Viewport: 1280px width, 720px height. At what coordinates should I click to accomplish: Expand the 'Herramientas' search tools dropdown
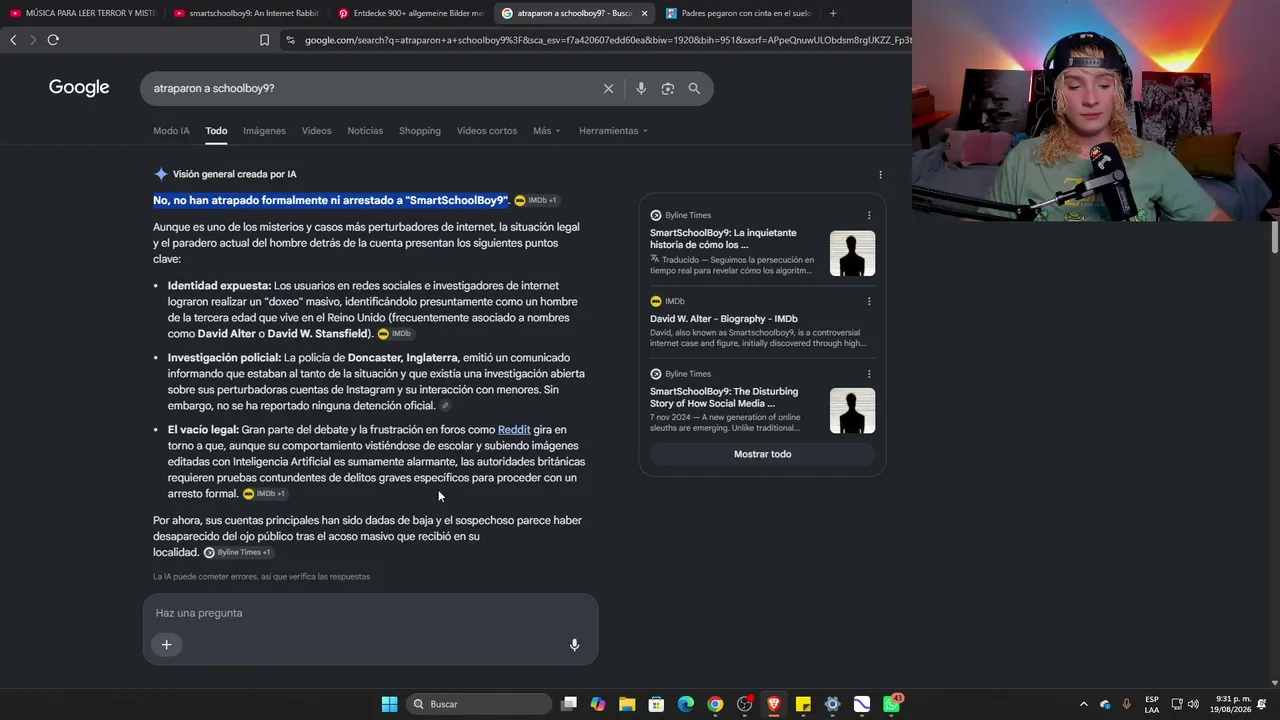point(613,131)
